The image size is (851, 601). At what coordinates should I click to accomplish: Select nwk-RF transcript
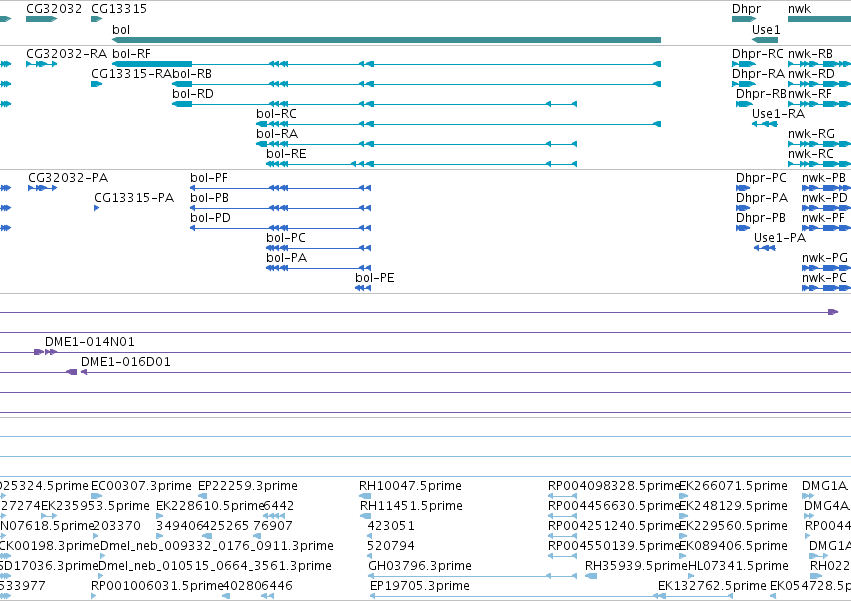click(820, 104)
